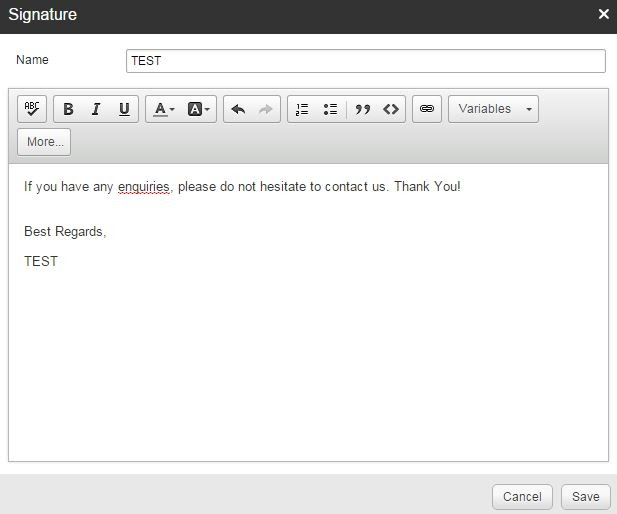Click the Cancel button
617x514 pixels.
522,497
